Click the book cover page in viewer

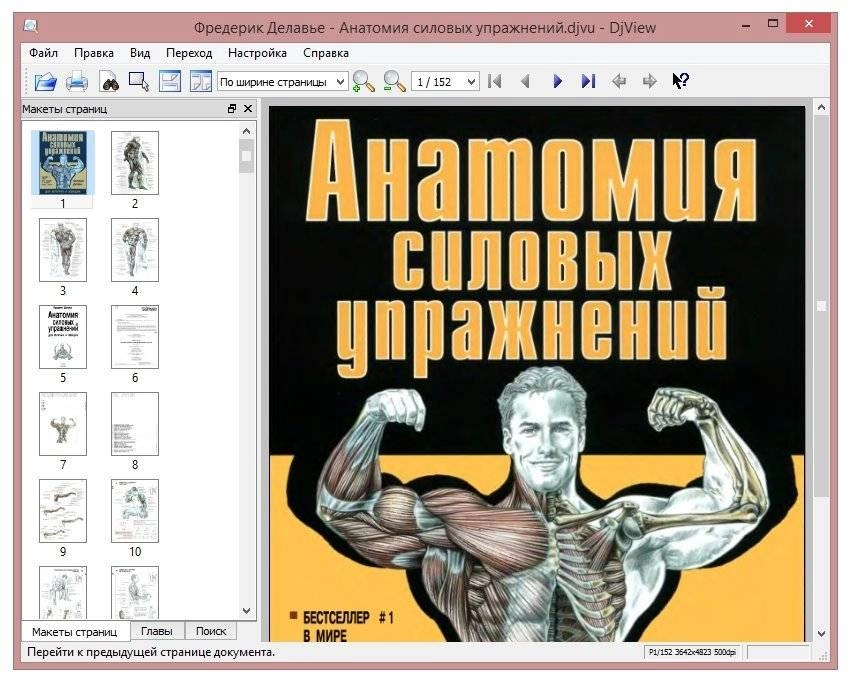(537, 373)
